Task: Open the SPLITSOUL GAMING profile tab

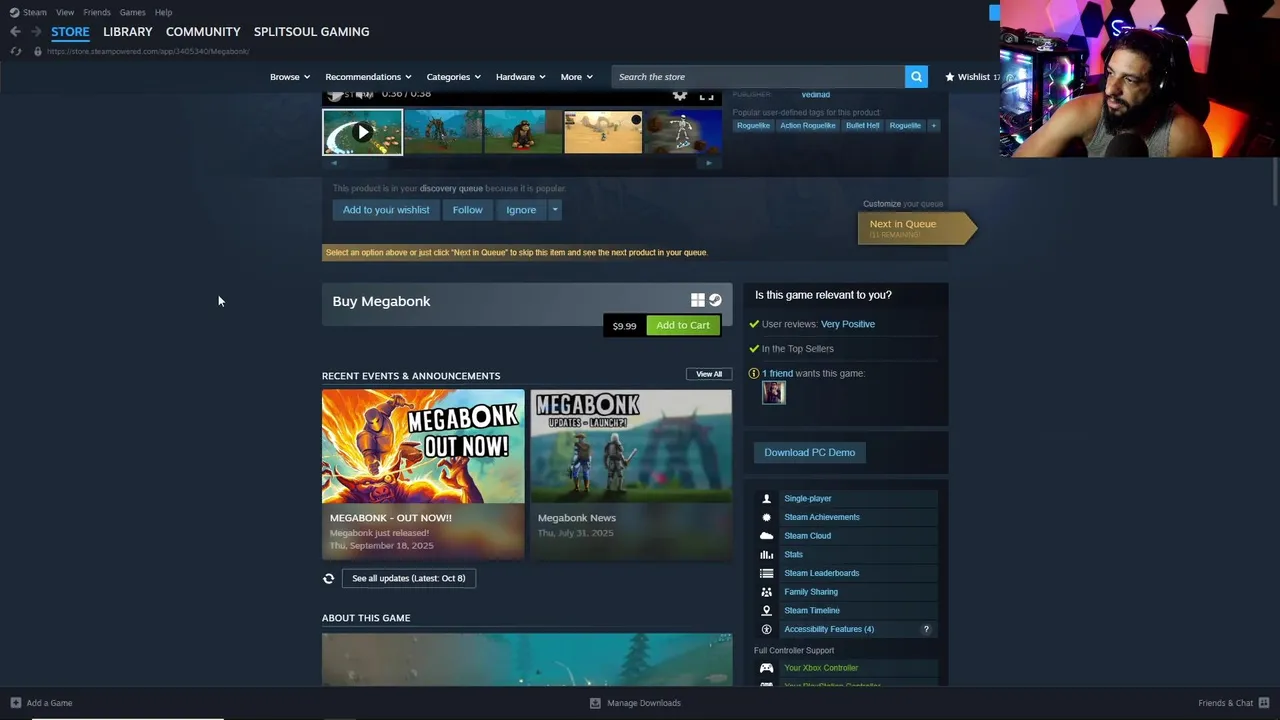Action: [x=311, y=32]
